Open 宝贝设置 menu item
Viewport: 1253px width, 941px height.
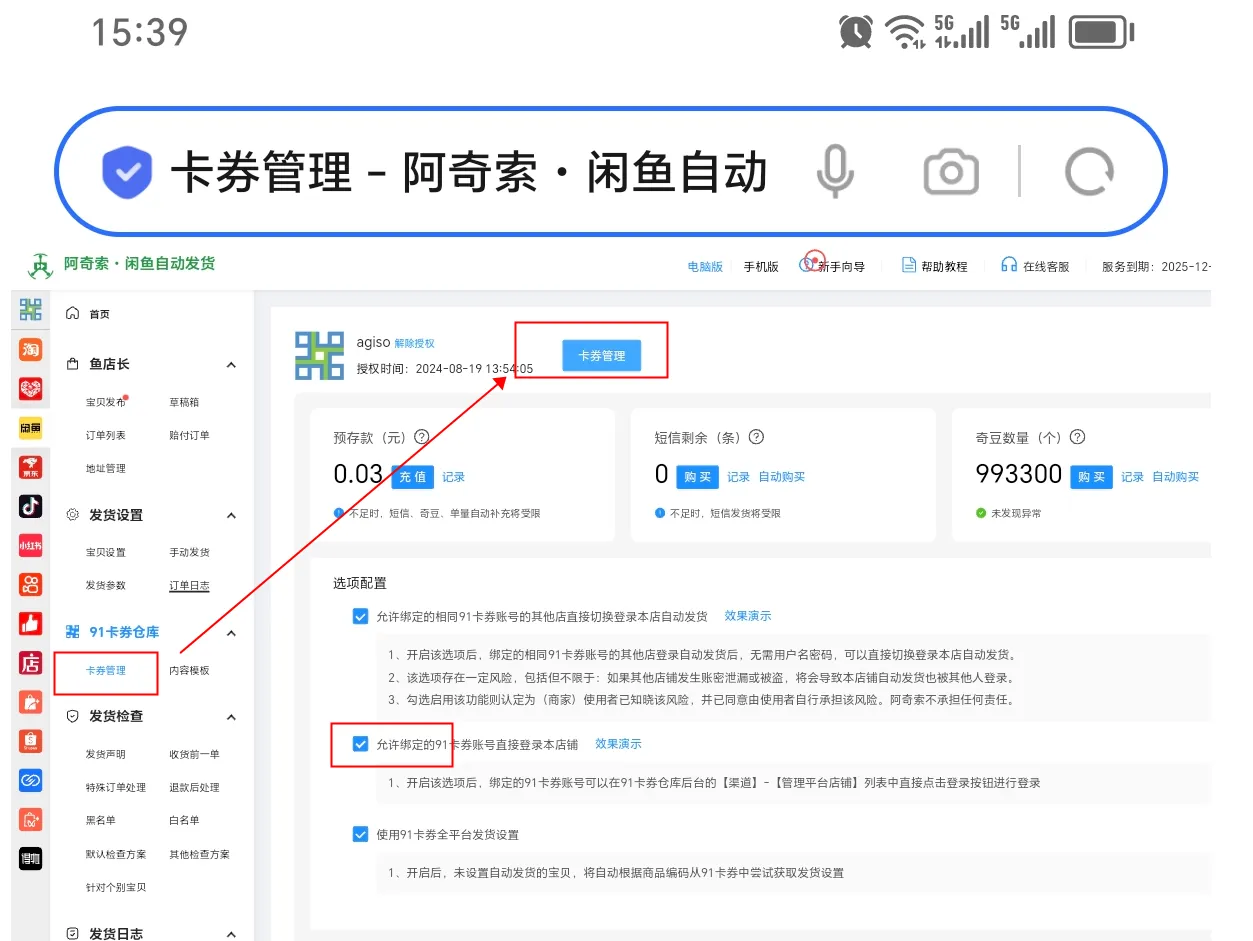[x=106, y=552]
